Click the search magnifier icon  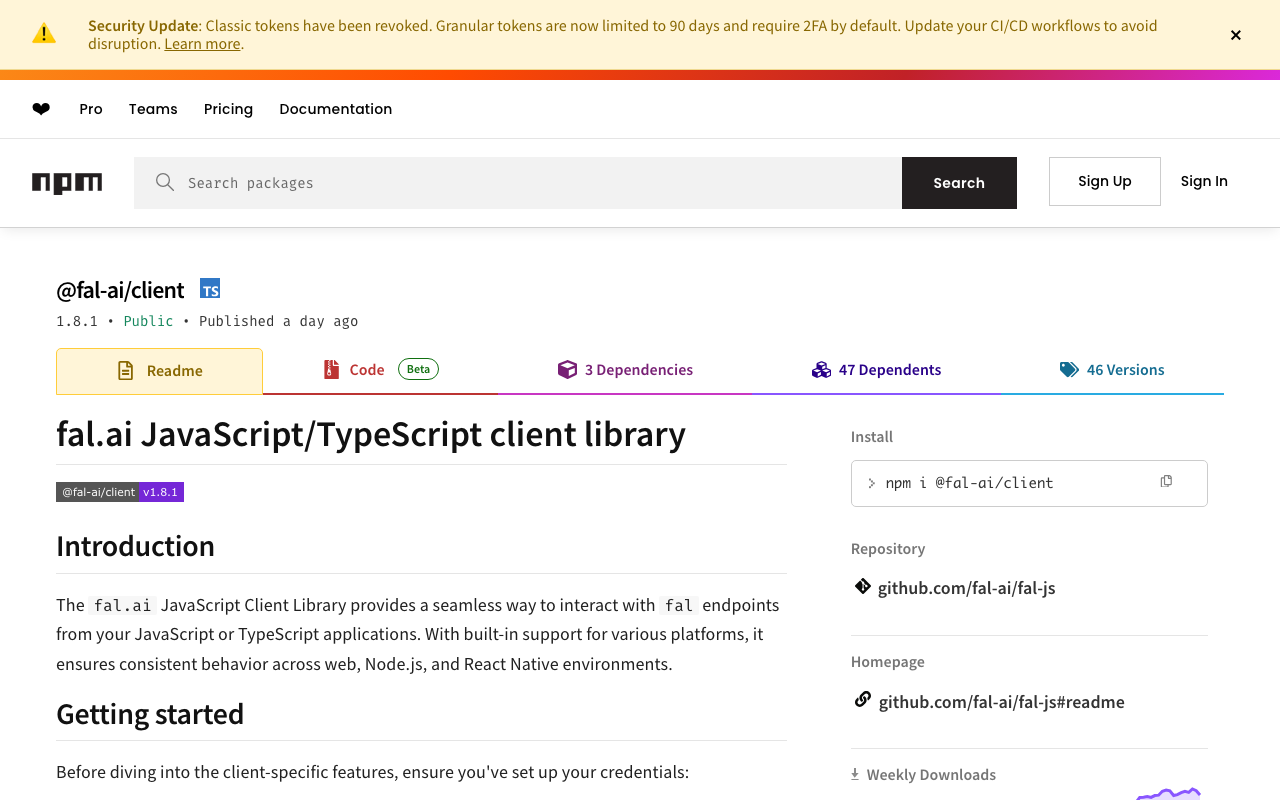165,182
